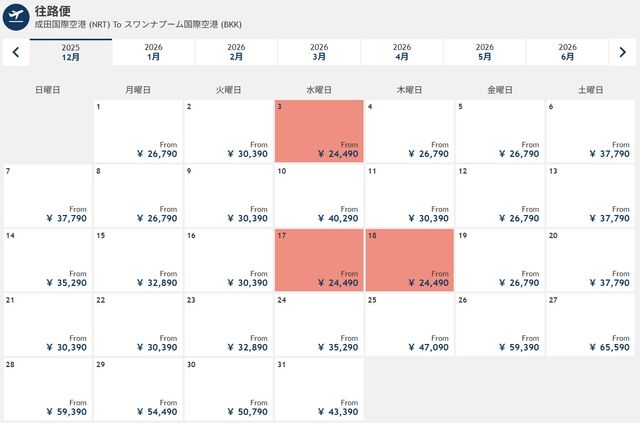Choose December 10 fare ¥40,290
Image resolution: width=640 pixels, height=423 pixels.
coord(318,194)
